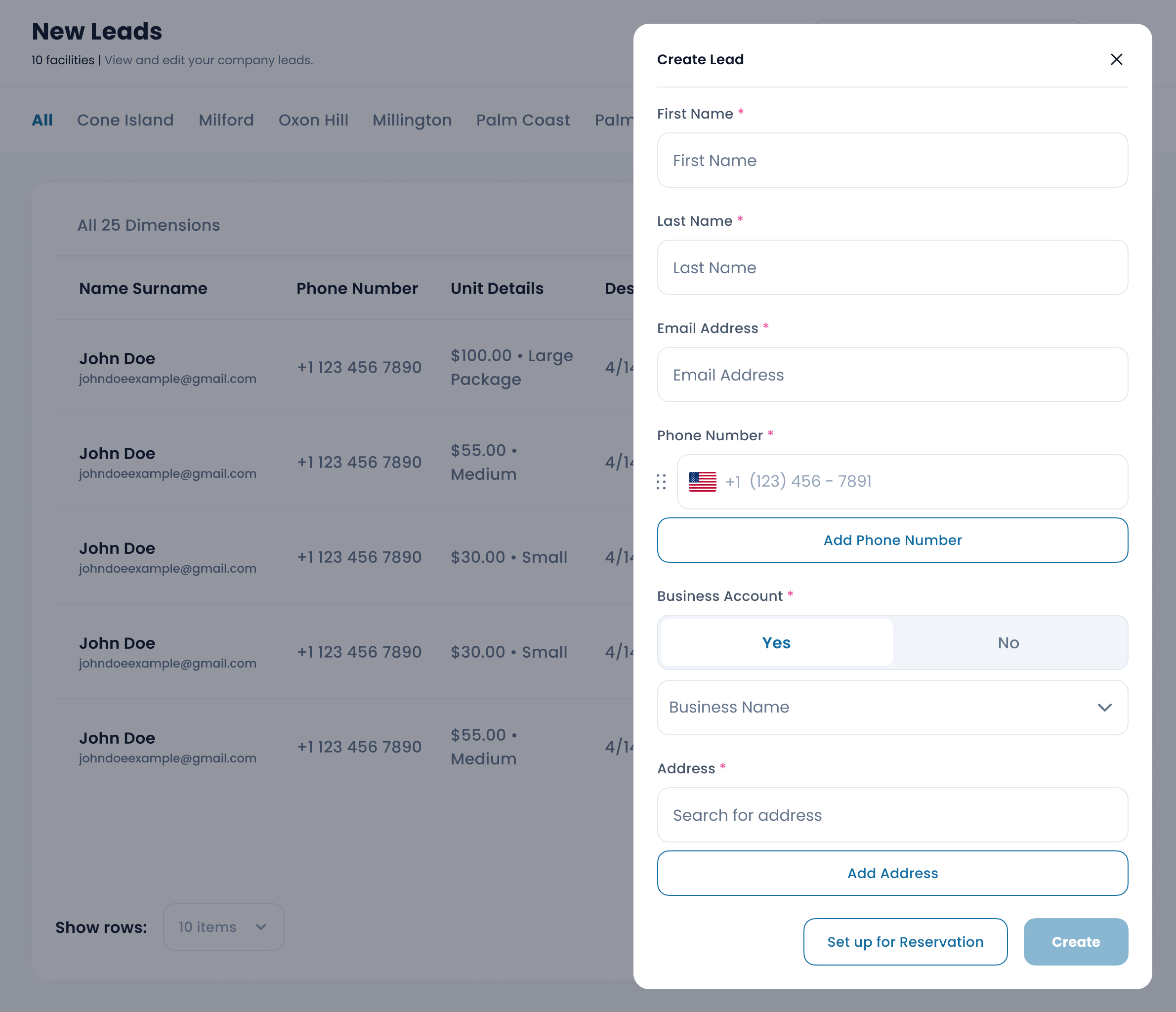Select the Oxon Hill tab

(x=313, y=120)
